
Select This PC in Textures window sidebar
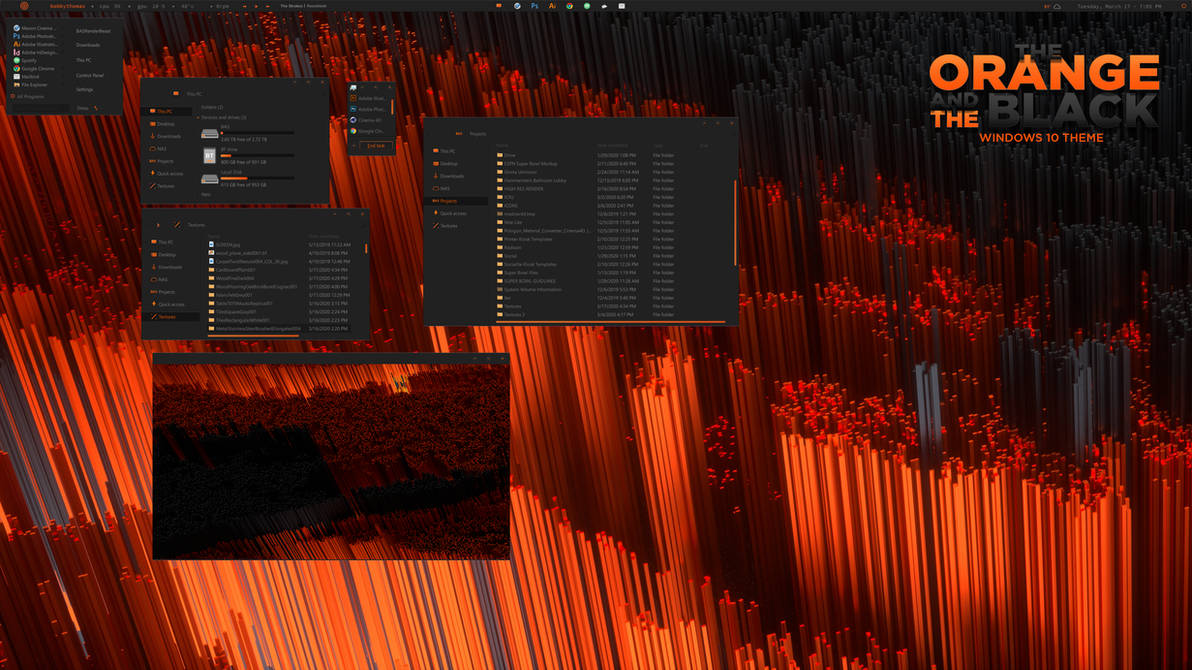tap(162, 242)
